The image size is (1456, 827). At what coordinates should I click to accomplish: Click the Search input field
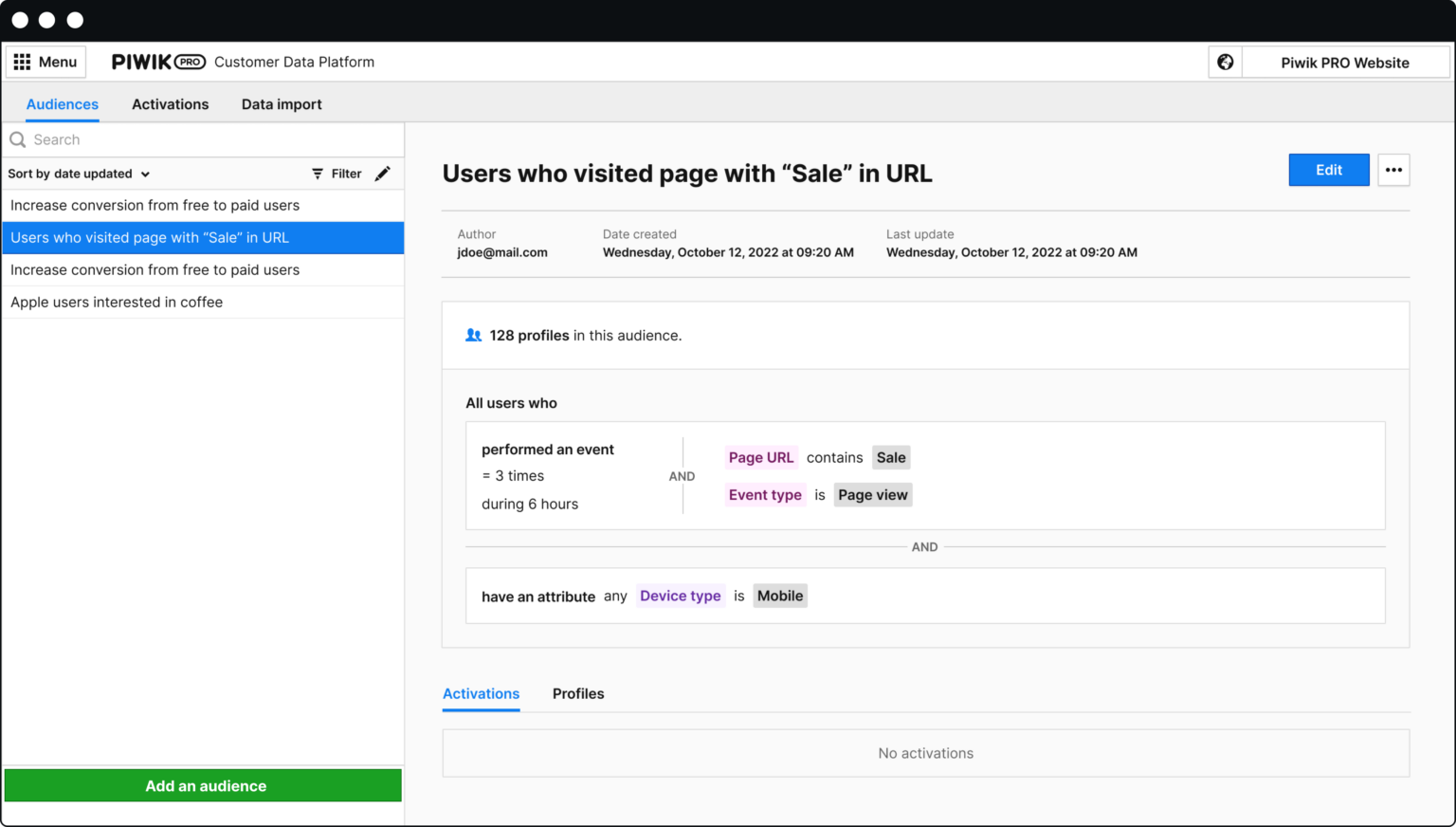click(x=142, y=139)
